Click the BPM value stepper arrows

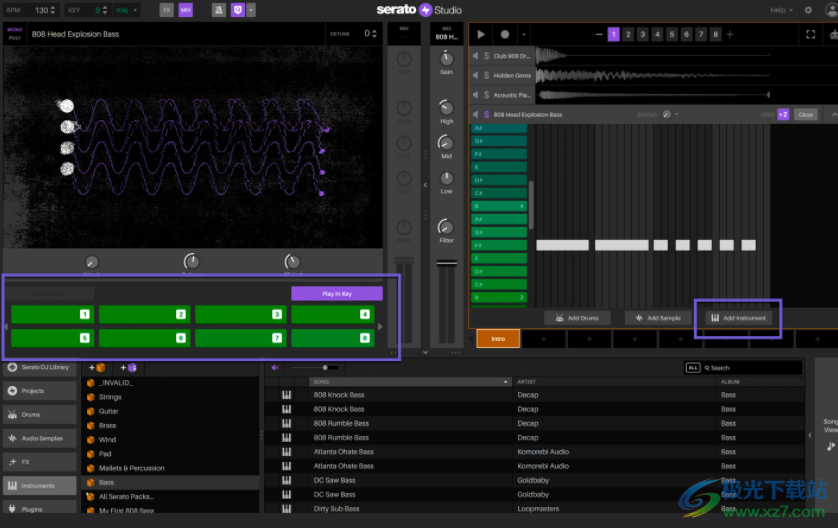[x=52, y=10]
